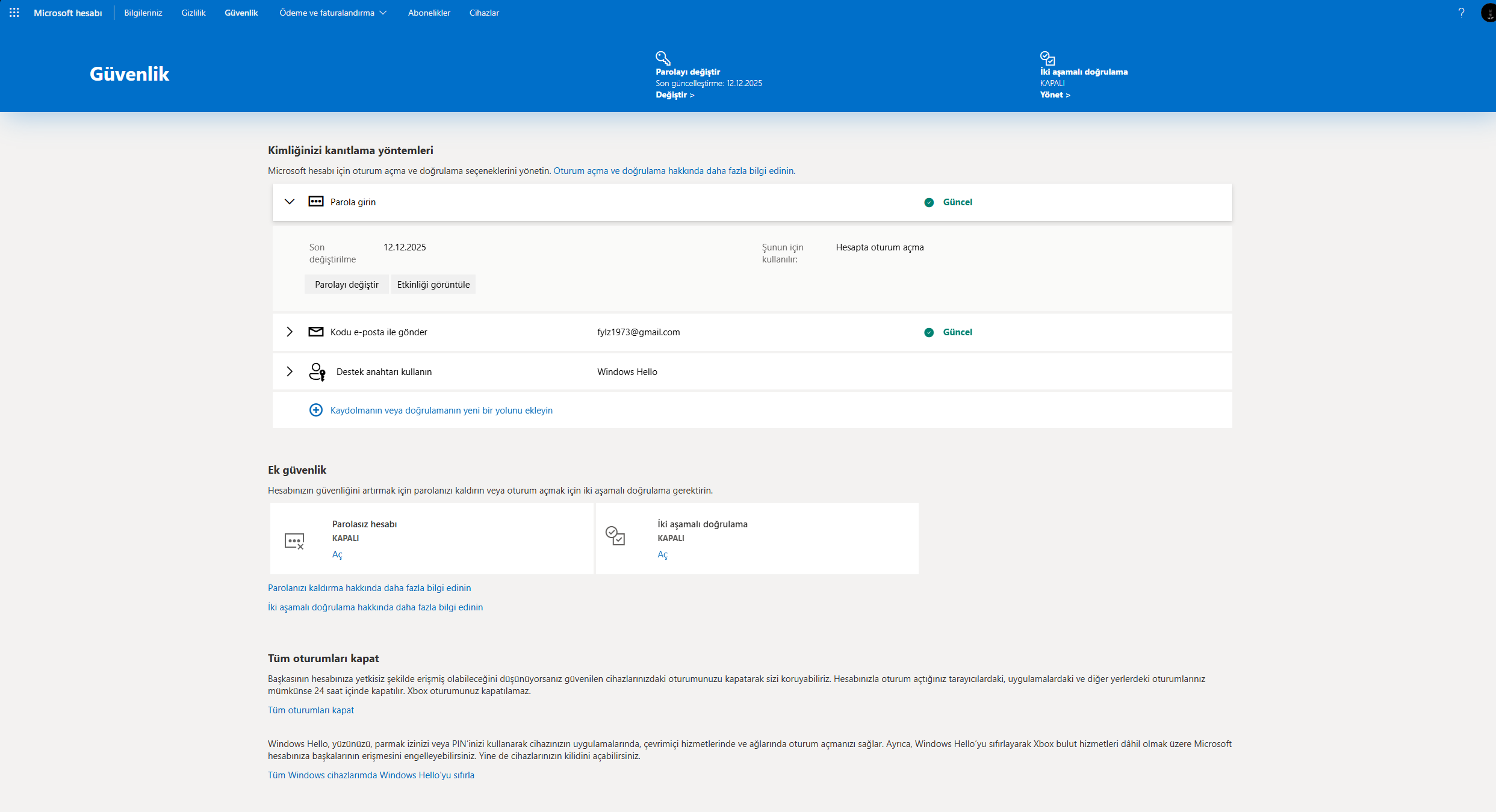Click the Tüm oturumları kapat link
1496x812 pixels.
[311, 710]
